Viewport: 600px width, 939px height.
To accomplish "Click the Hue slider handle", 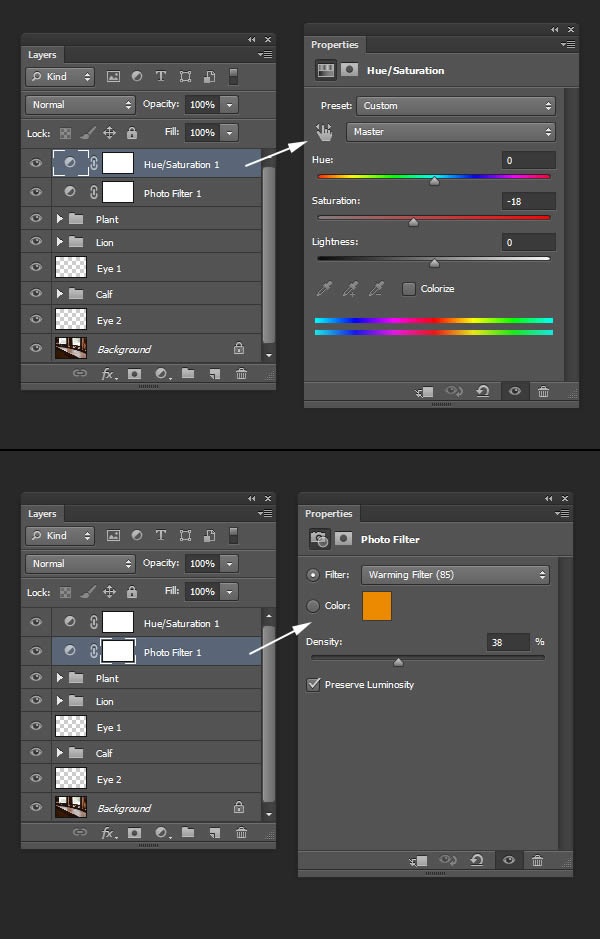I will [x=435, y=181].
